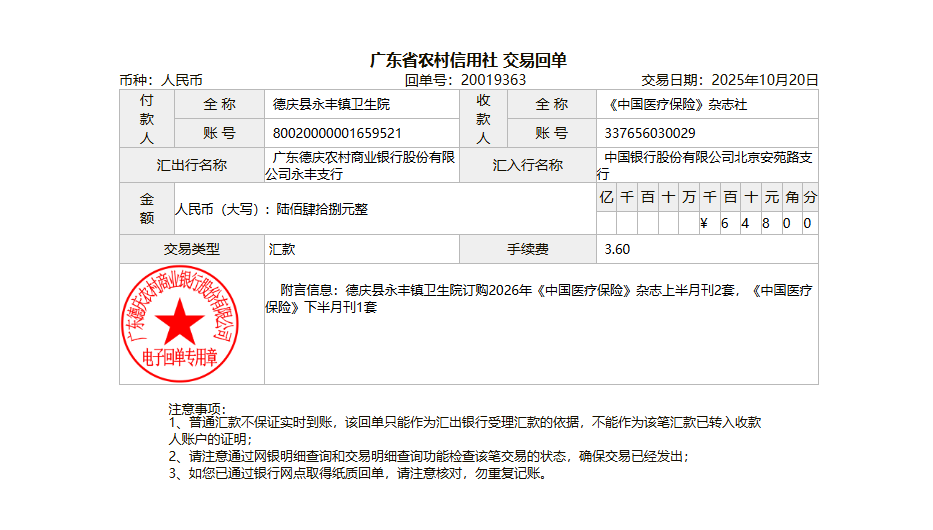Select transaction type value 汇款
The height and width of the screenshot is (530, 933).
pos(282,249)
